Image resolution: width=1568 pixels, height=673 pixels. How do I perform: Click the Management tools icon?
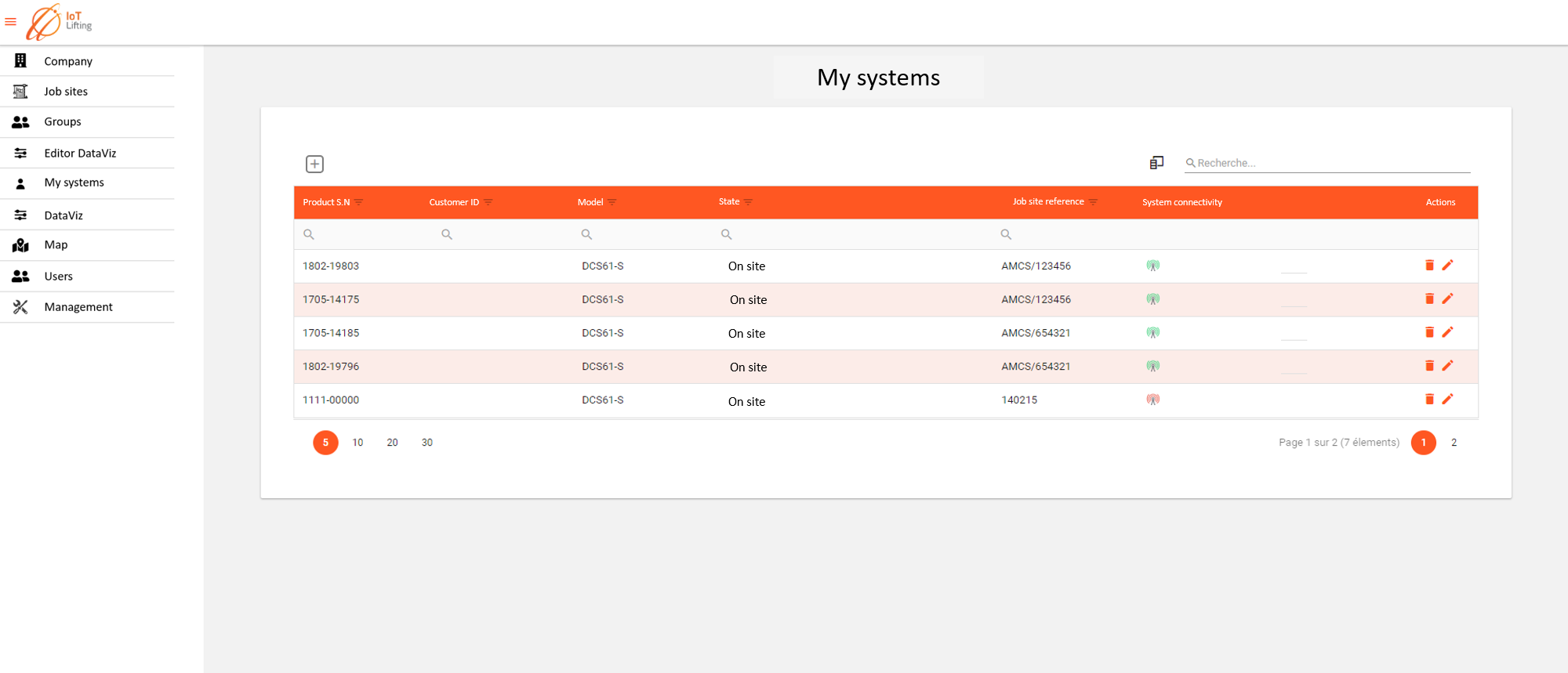click(20, 307)
